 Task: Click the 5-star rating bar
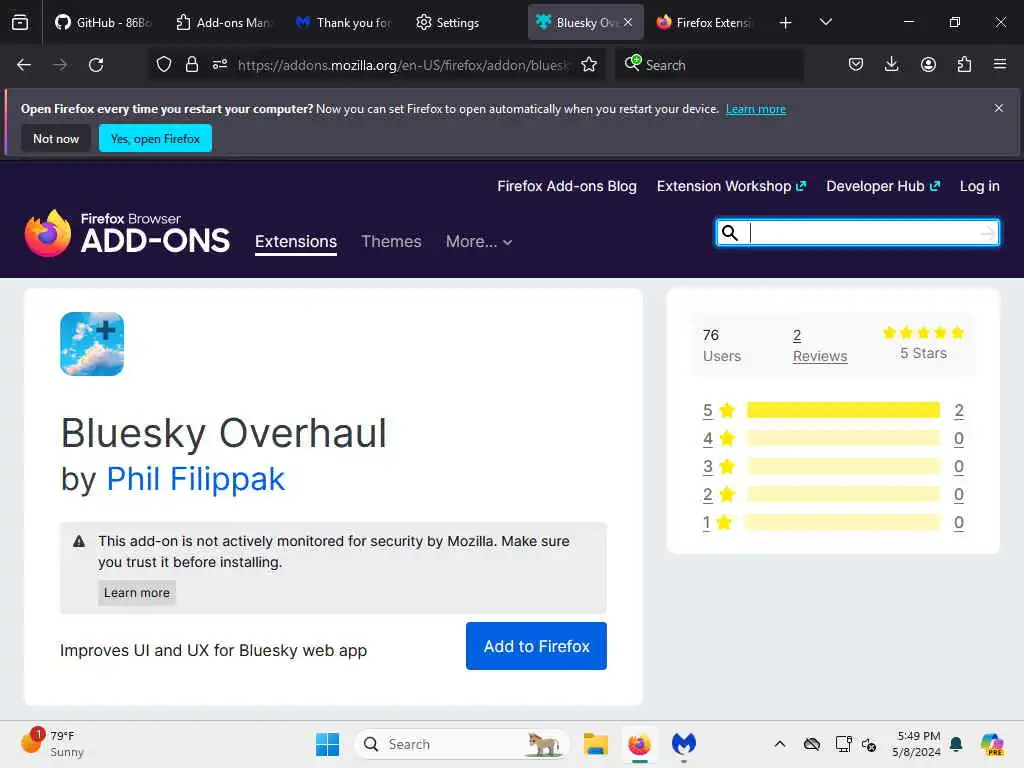click(x=843, y=410)
